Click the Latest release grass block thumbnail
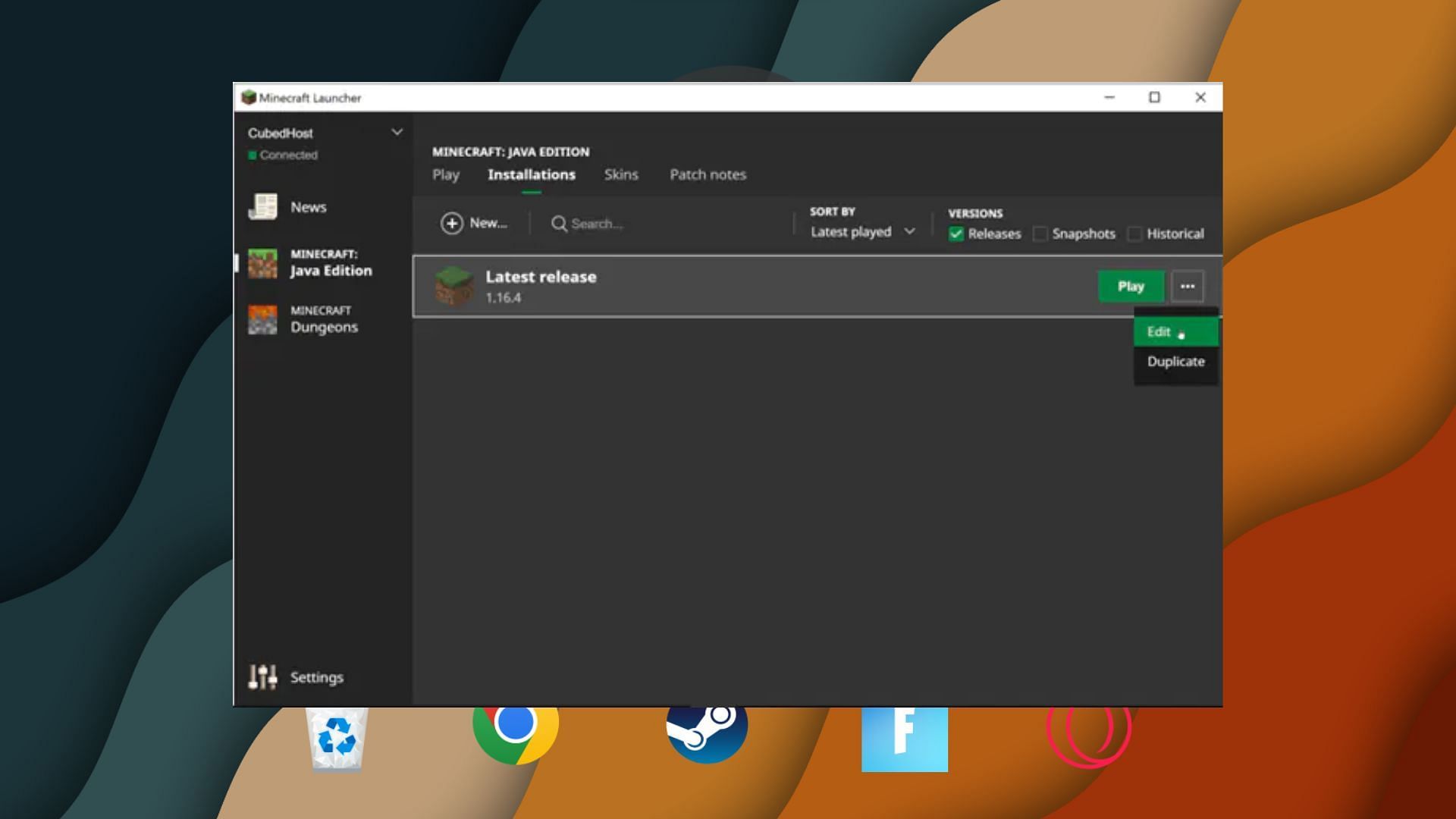This screenshot has width=1456, height=819. pos(453,286)
